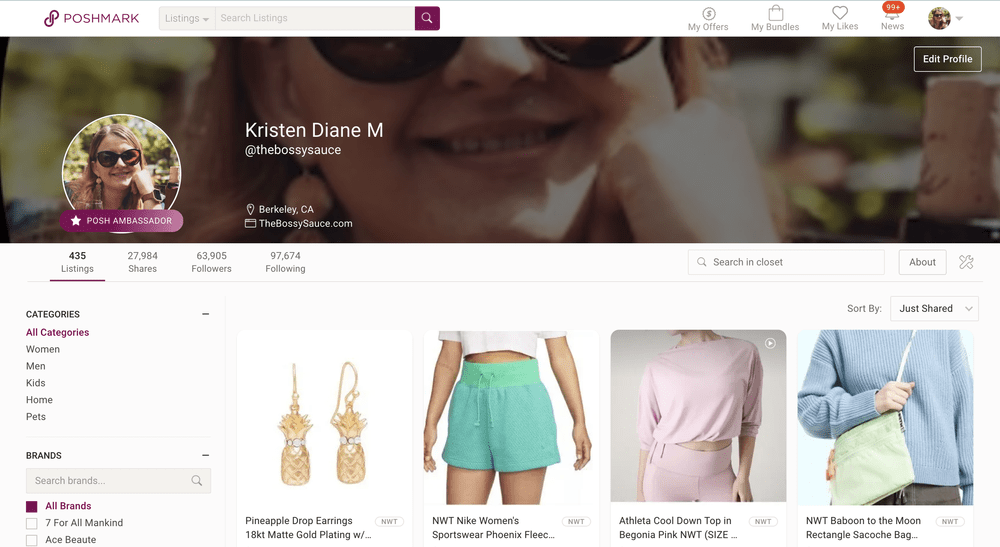The width and height of the screenshot is (1000, 547).
Task: Click the Posh Ambassador star badge
Action: [x=121, y=221]
